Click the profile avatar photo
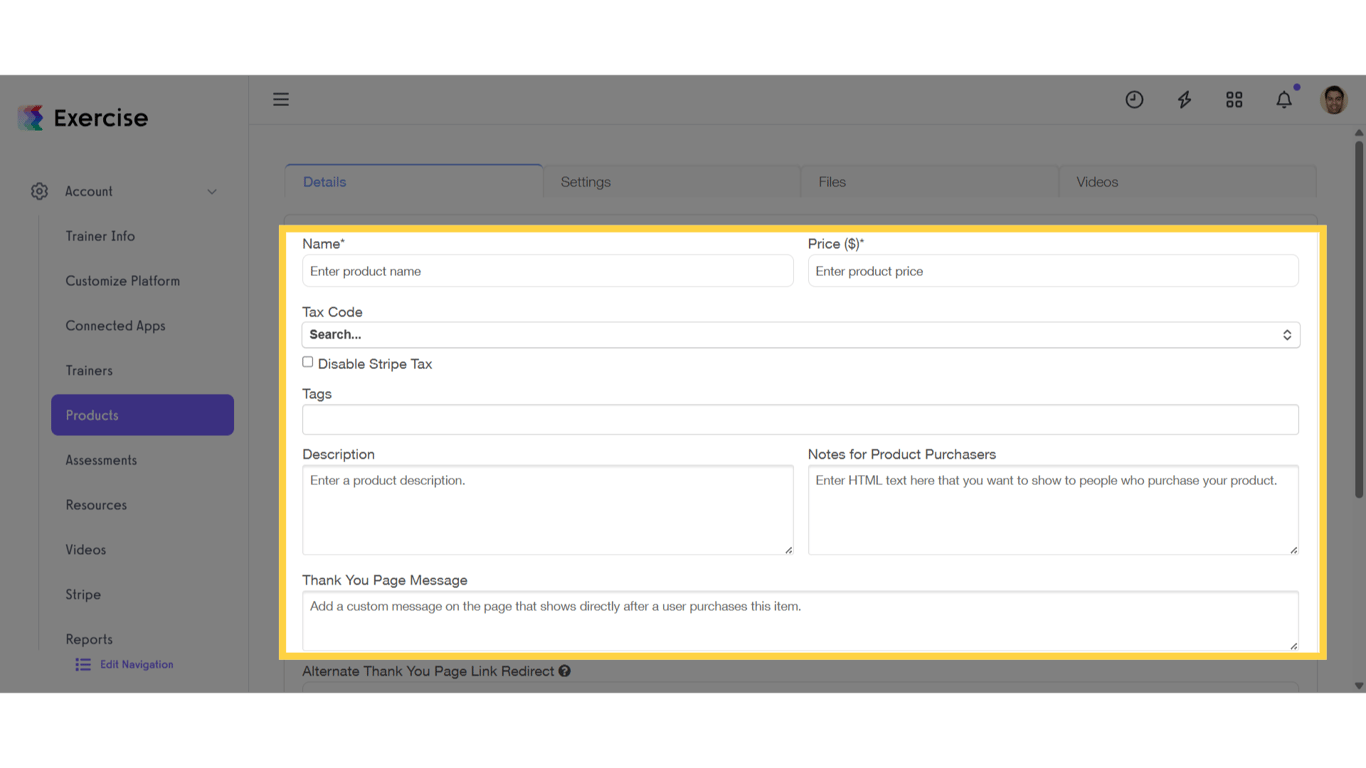Screen dimensions: 1366x768 pos(1334,99)
